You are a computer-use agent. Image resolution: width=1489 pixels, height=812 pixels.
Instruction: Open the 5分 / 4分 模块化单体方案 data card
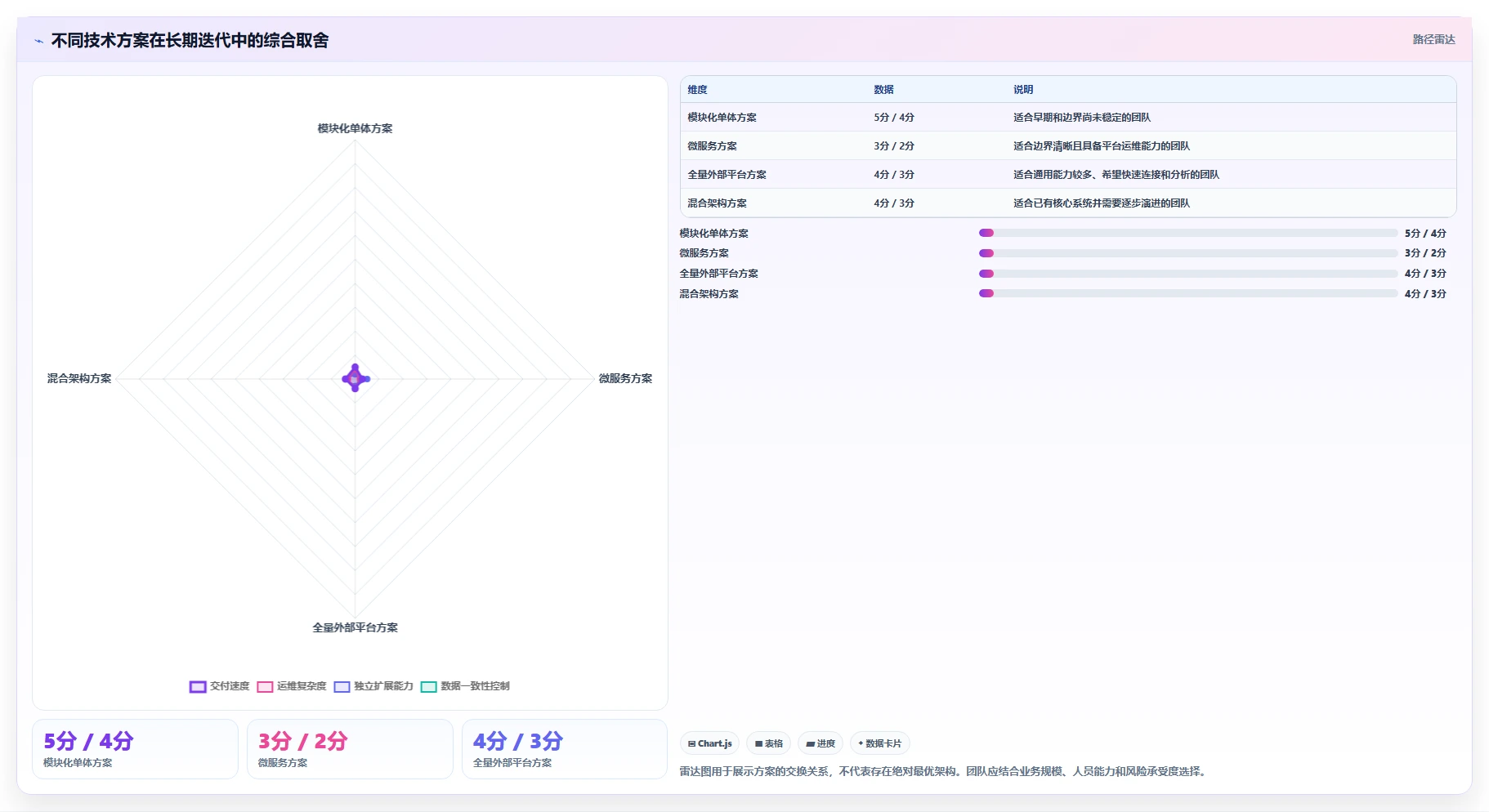point(135,749)
